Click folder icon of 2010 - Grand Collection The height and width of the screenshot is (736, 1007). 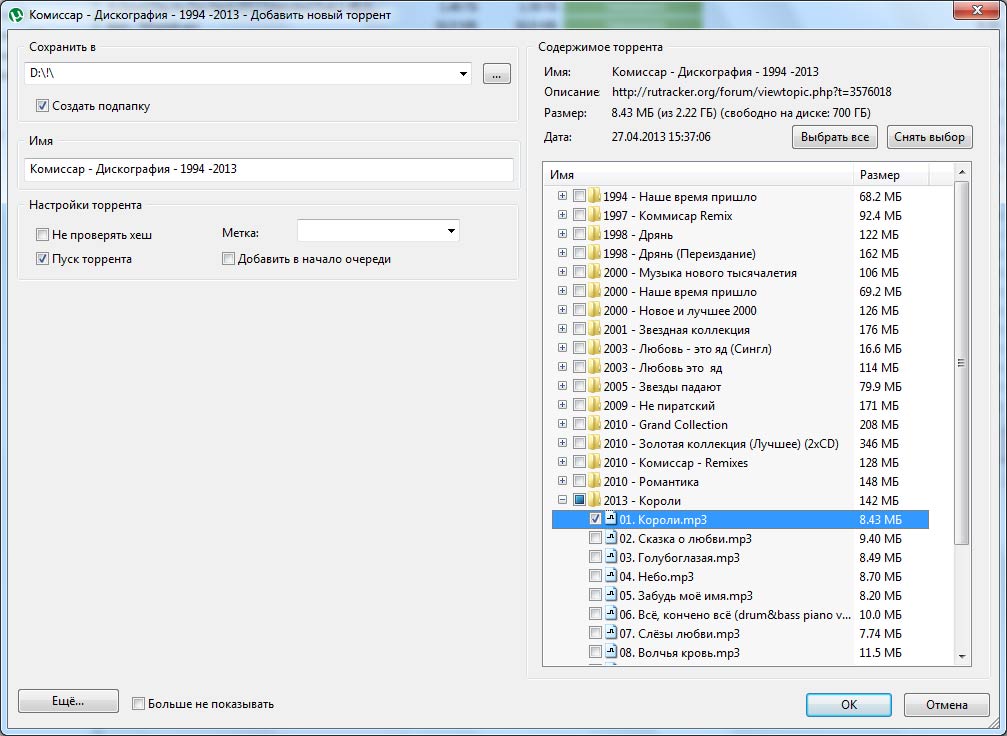click(x=594, y=425)
